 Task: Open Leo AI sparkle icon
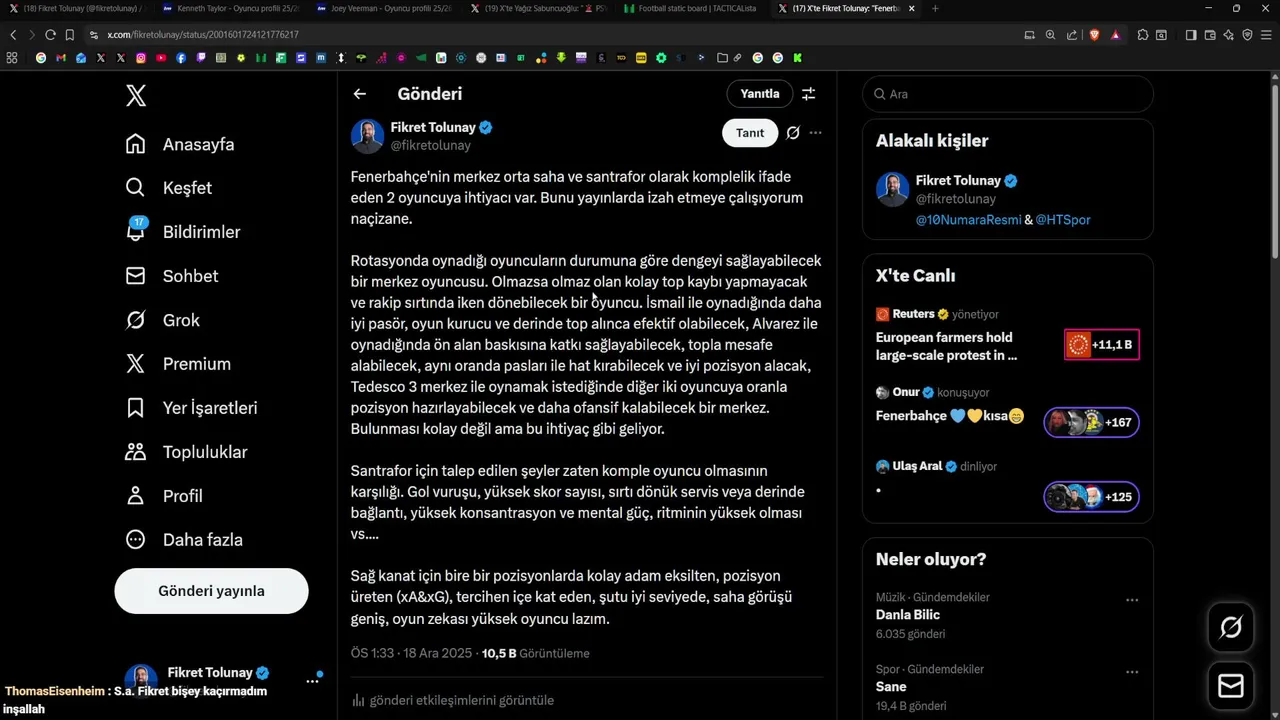coord(1228,34)
